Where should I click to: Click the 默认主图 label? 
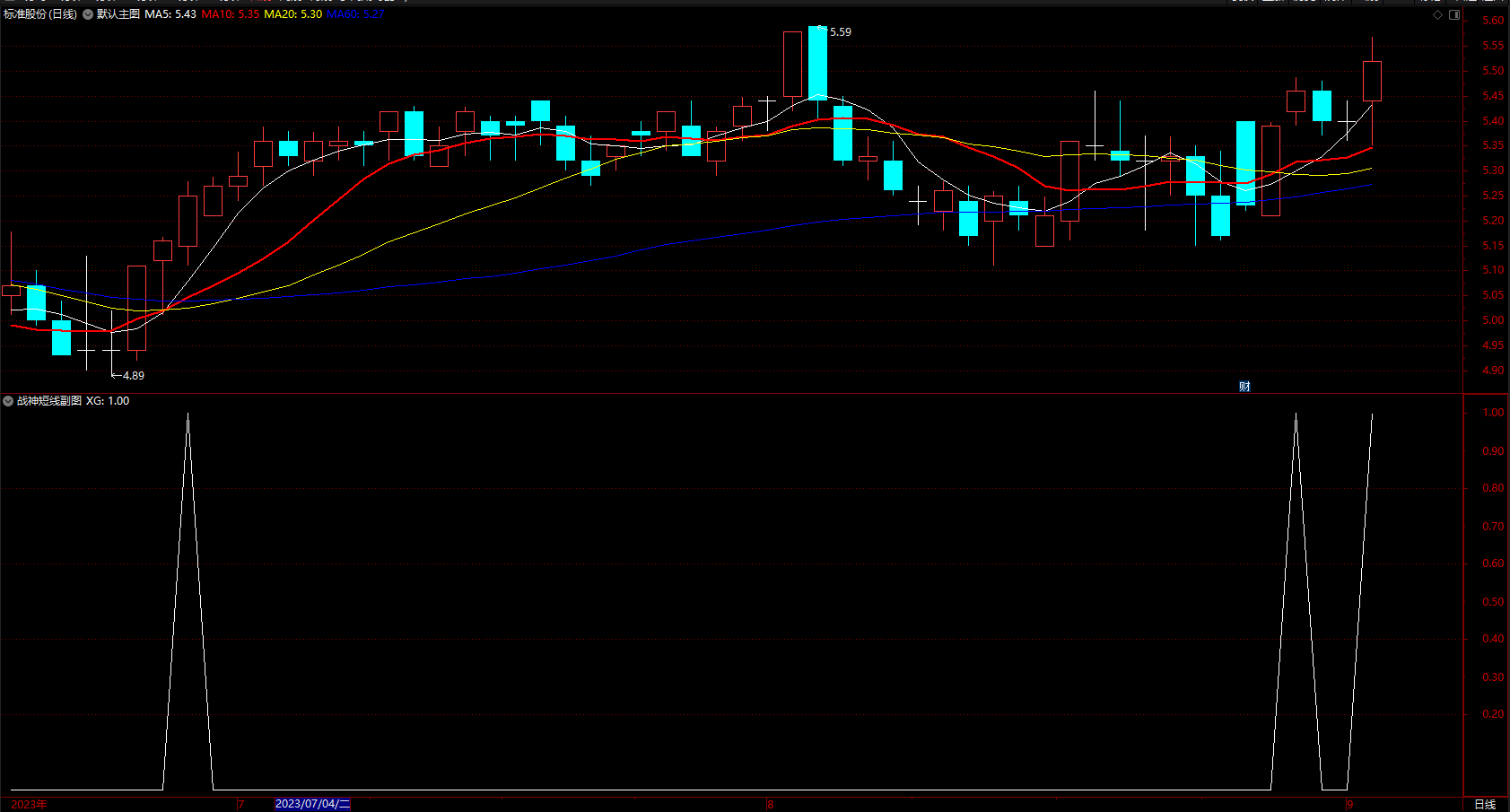[x=118, y=14]
